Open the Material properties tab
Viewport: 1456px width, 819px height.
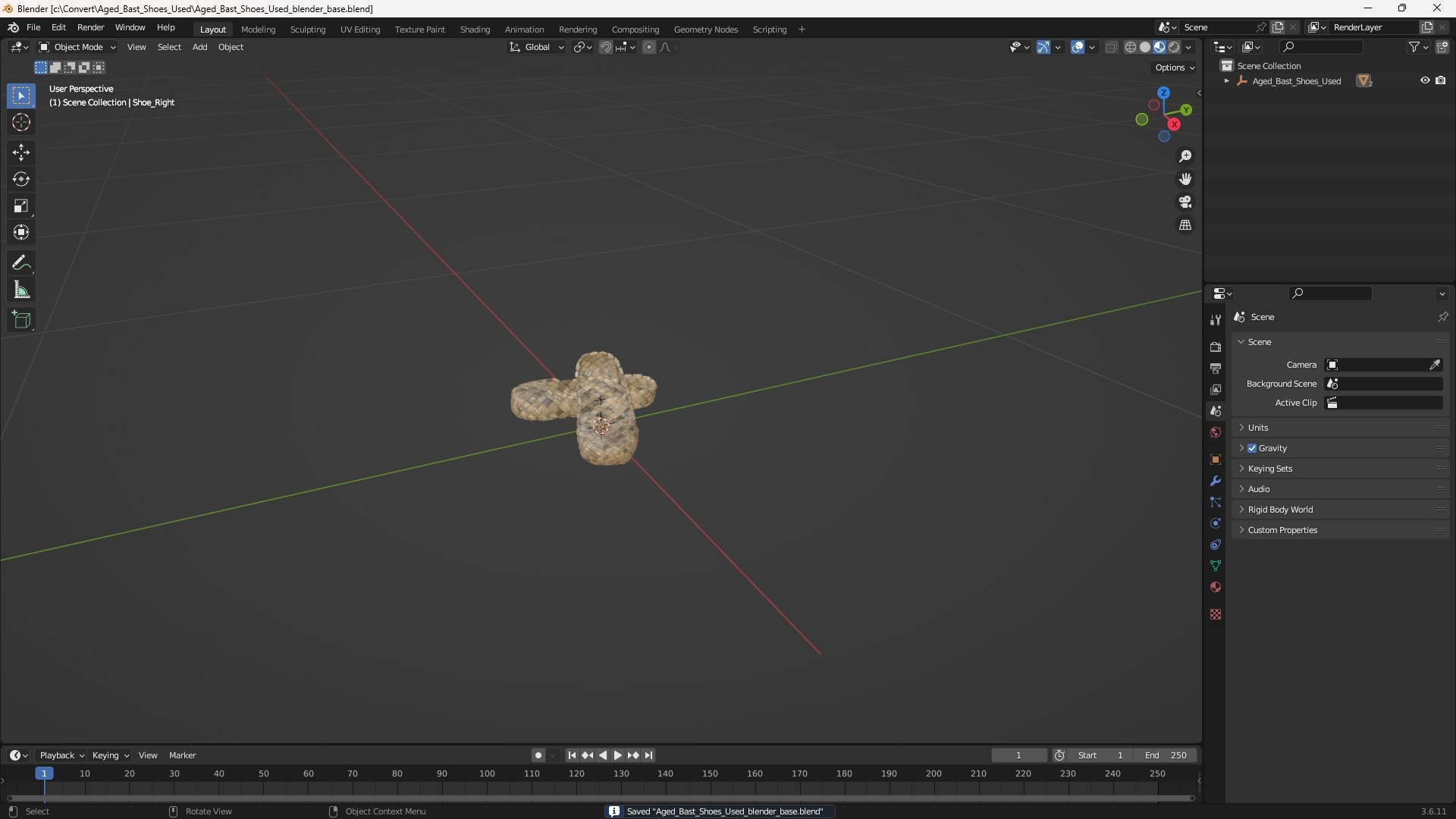[x=1216, y=587]
